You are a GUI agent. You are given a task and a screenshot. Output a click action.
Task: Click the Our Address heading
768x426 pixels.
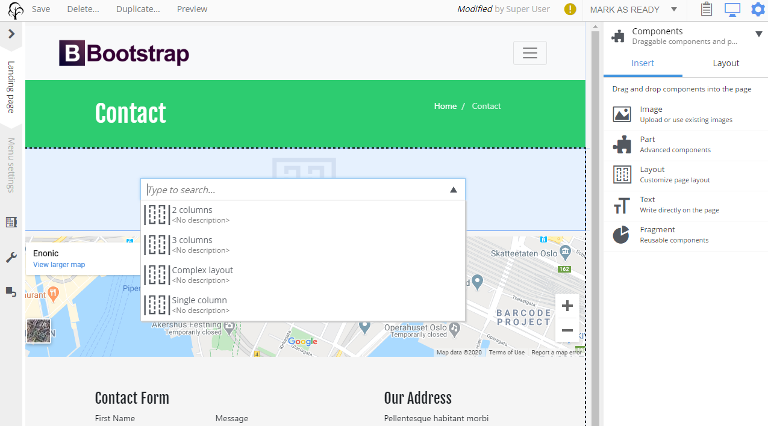tap(418, 398)
